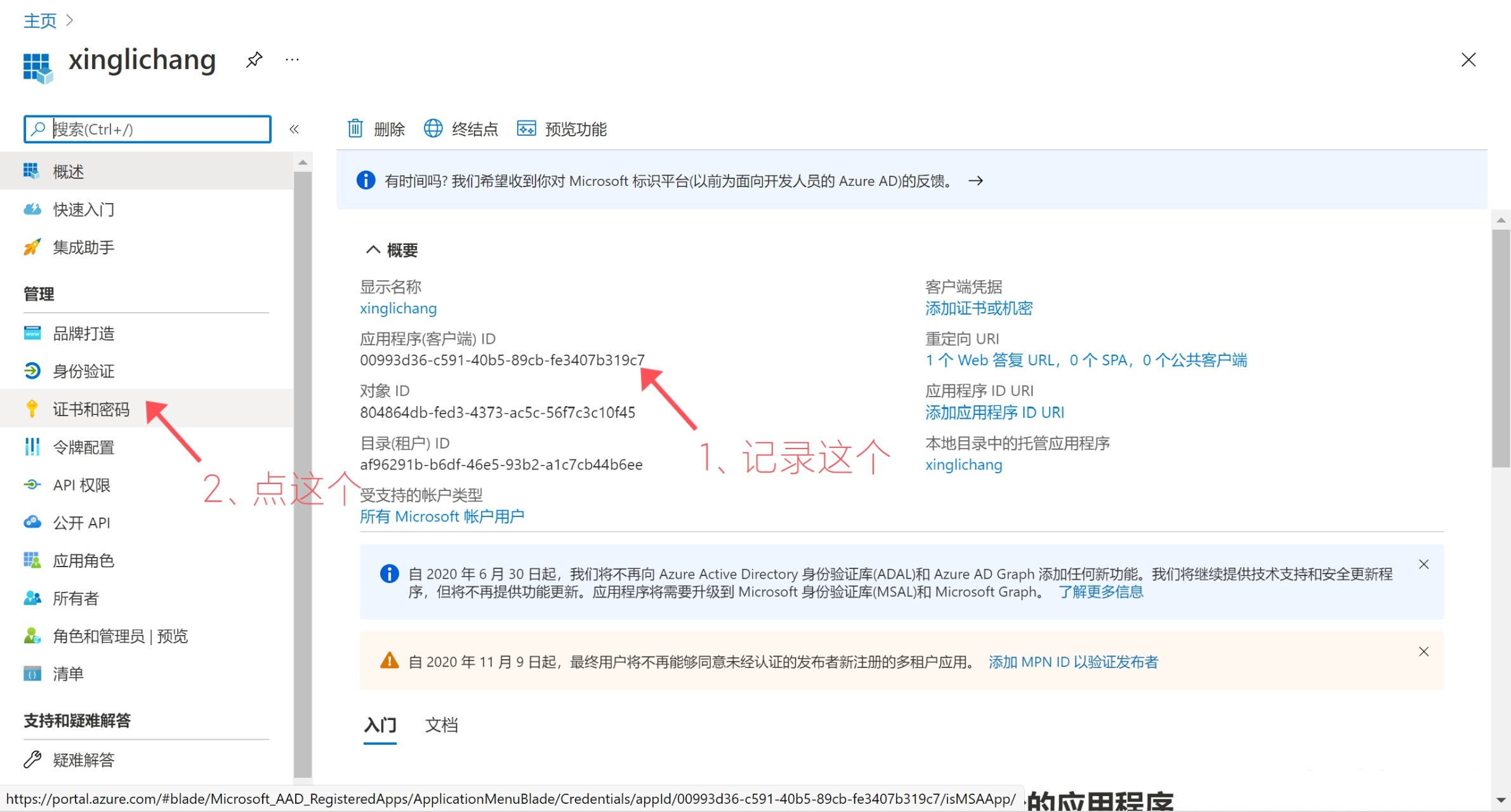Click the 角色和管理员 icon
Screen dimensions: 1511x812
32,636
